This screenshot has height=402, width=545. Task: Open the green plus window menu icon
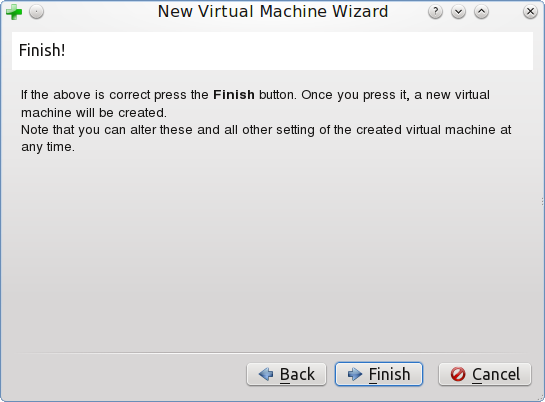[14, 12]
